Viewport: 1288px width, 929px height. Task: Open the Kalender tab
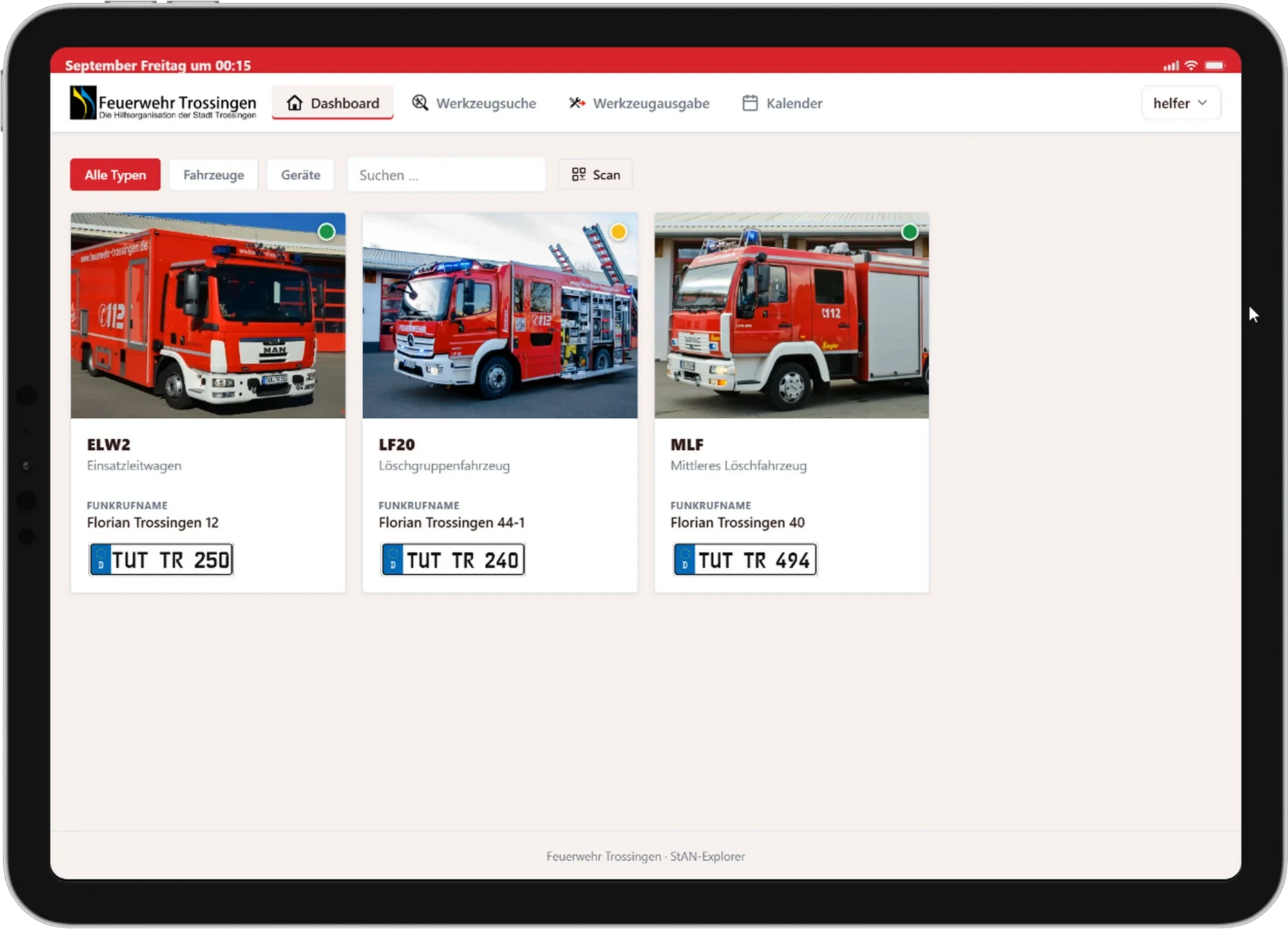click(x=782, y=103)
